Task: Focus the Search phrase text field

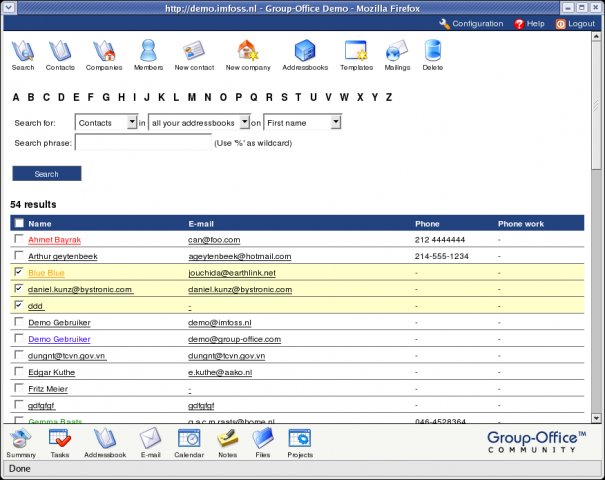Action: pos(143,143)
